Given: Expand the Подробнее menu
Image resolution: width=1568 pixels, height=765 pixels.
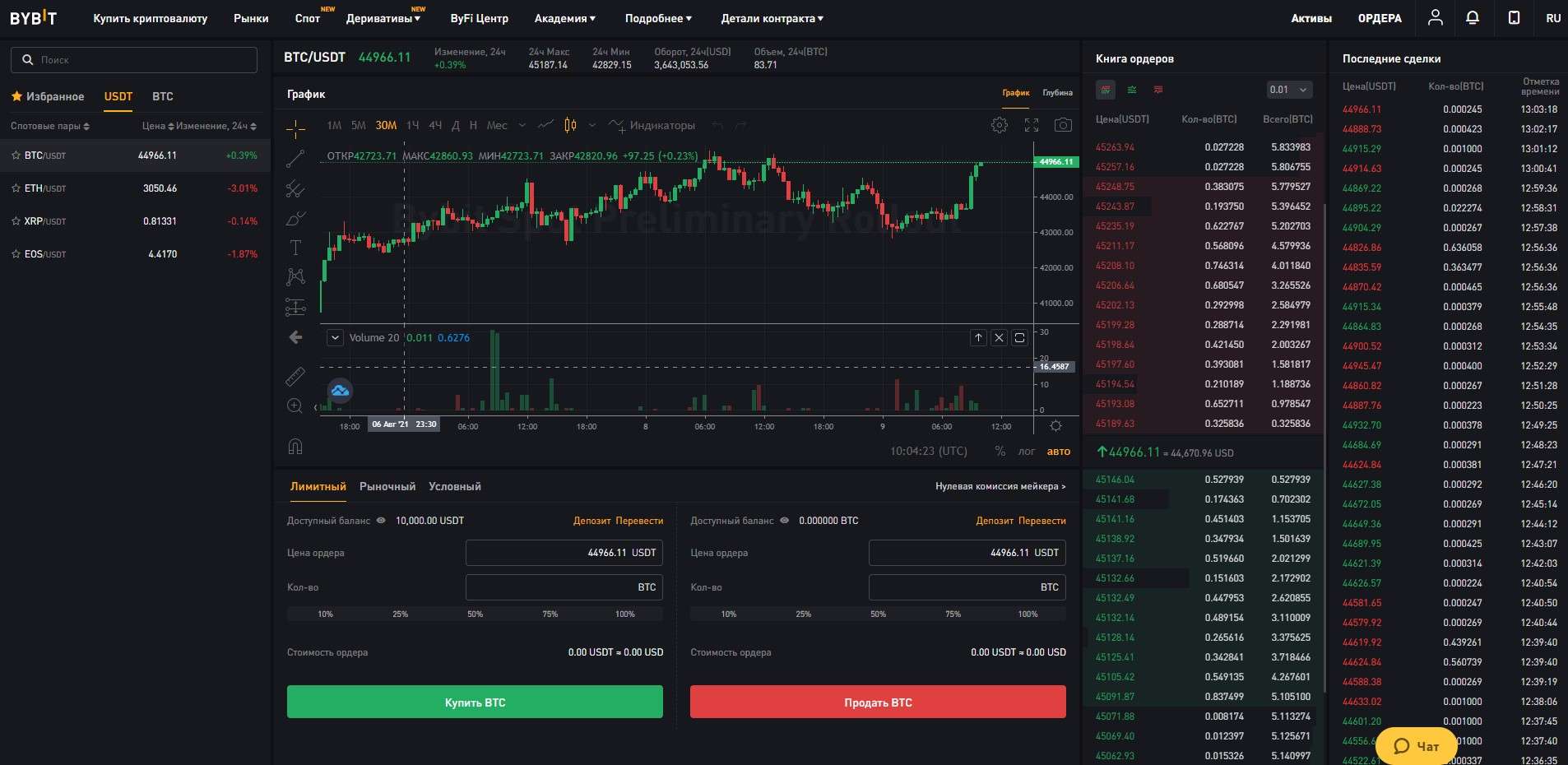Looking at the screenshot, I should pos(658,18).
